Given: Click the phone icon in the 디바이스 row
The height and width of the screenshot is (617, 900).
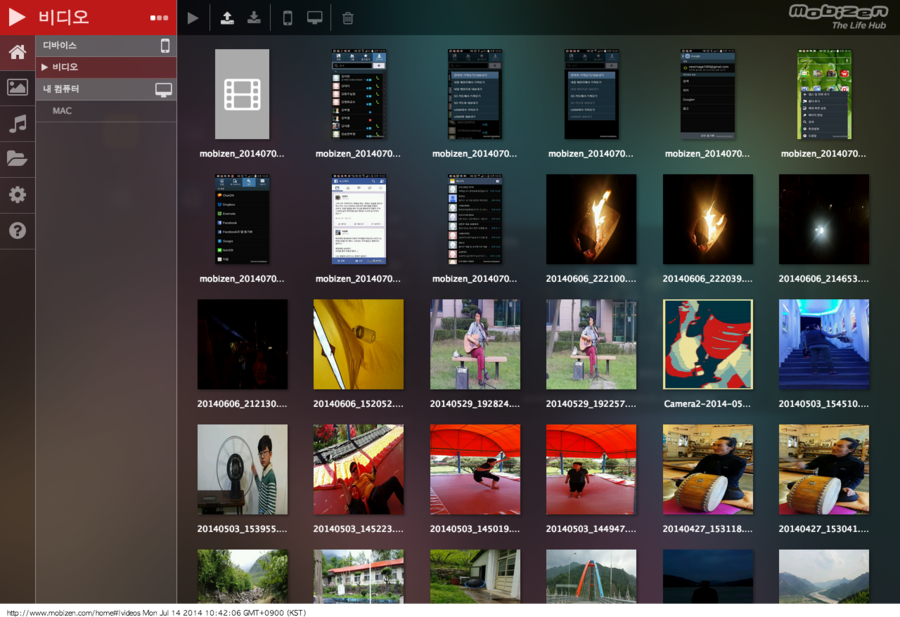Looking at the screenshot, I should [x=165, y=45].
